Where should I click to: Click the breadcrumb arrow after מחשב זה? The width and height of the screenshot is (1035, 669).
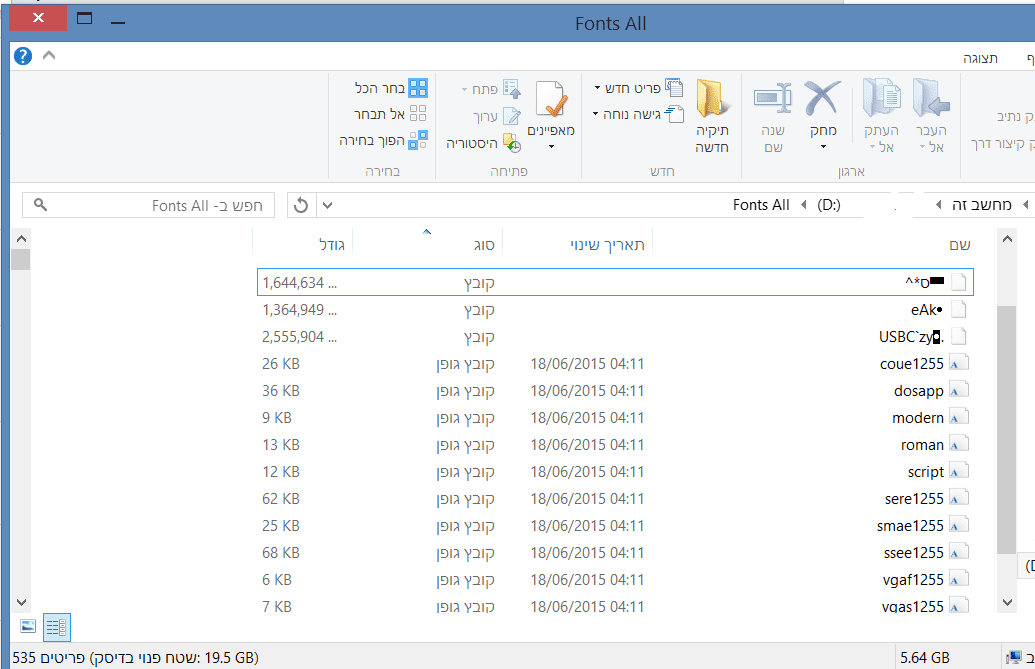[939, 205]
